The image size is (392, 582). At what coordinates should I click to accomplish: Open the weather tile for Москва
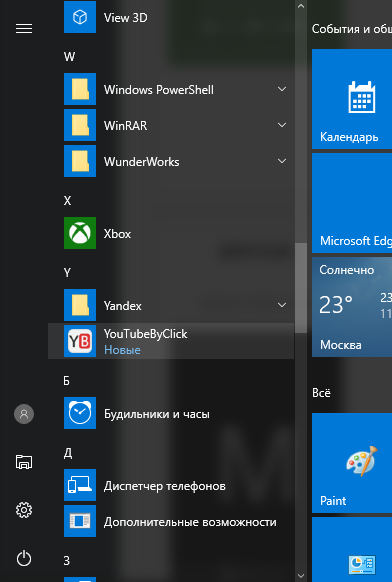pos(352,307)
